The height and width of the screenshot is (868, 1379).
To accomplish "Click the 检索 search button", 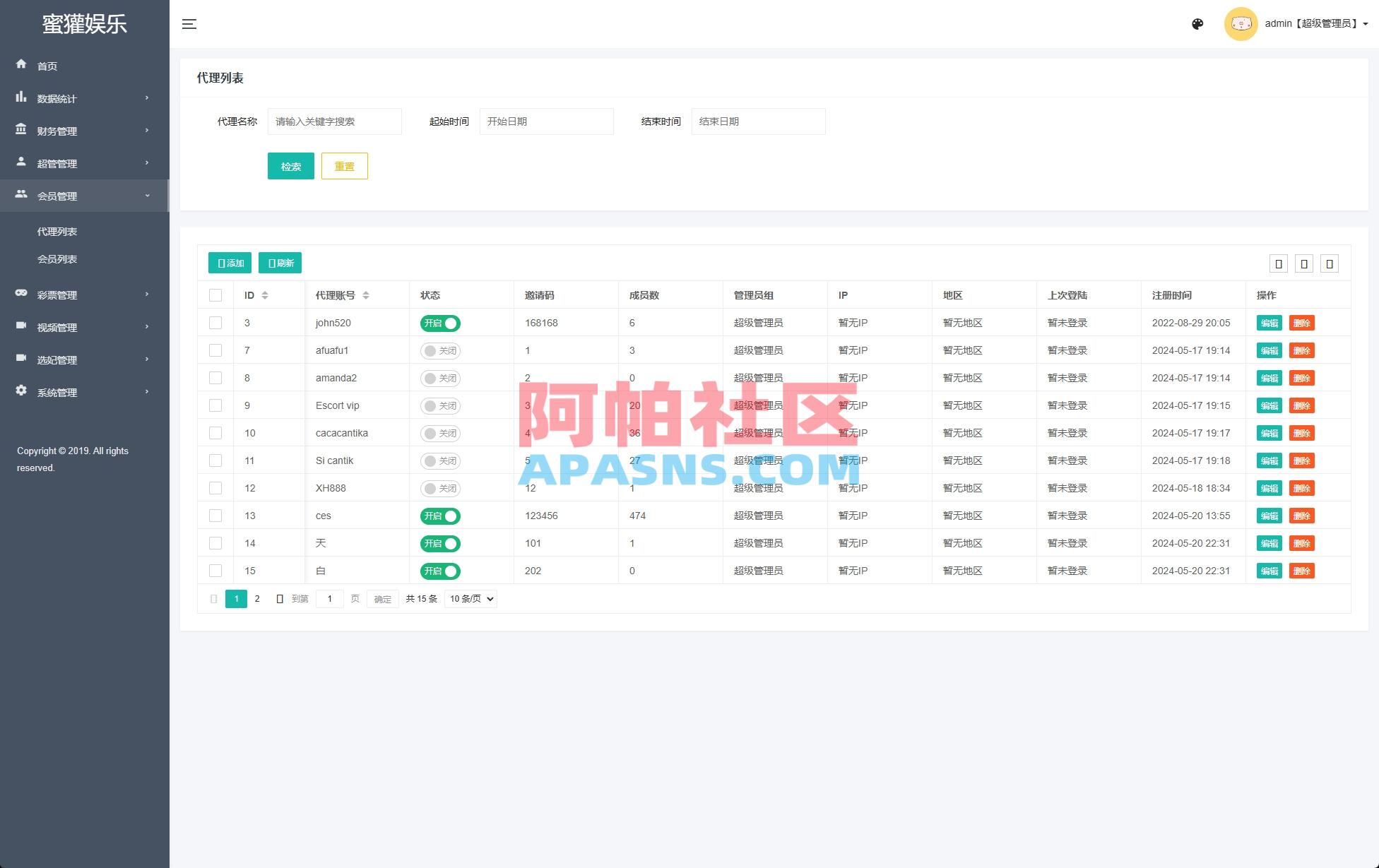I will [x=290, y=166].
